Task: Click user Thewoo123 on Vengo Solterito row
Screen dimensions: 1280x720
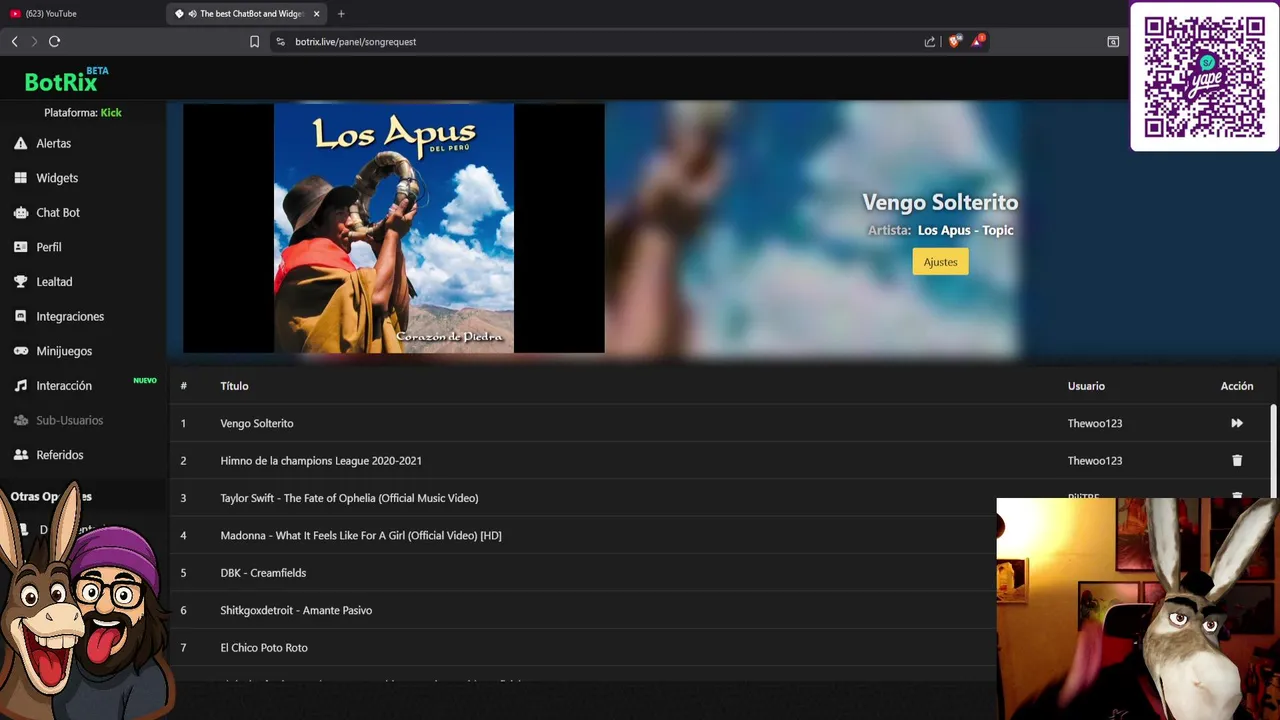Action: (1094, 423)
